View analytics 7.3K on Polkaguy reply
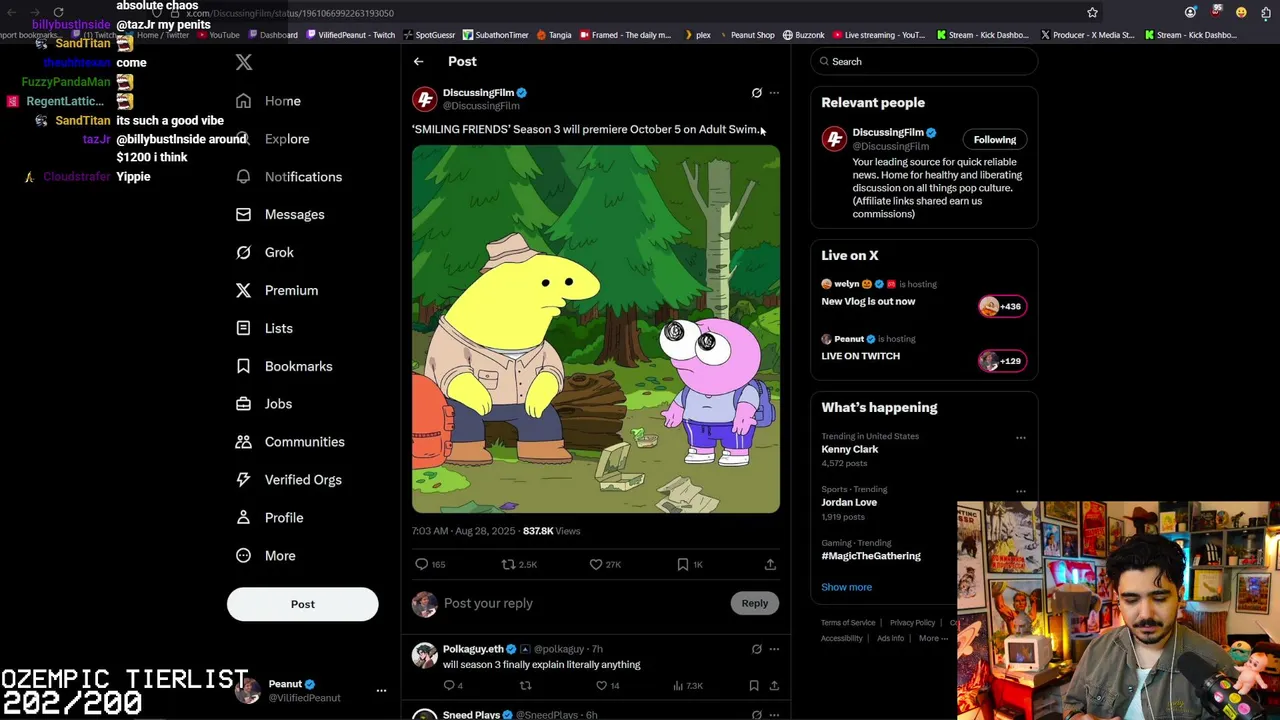1280x720 pixels. (x=689, y=686)
